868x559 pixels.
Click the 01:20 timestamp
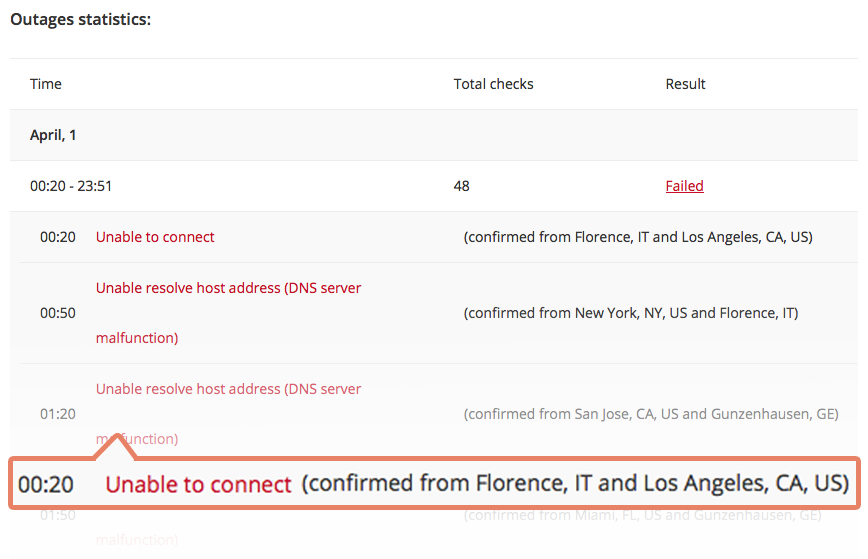[x=57, y=414]
